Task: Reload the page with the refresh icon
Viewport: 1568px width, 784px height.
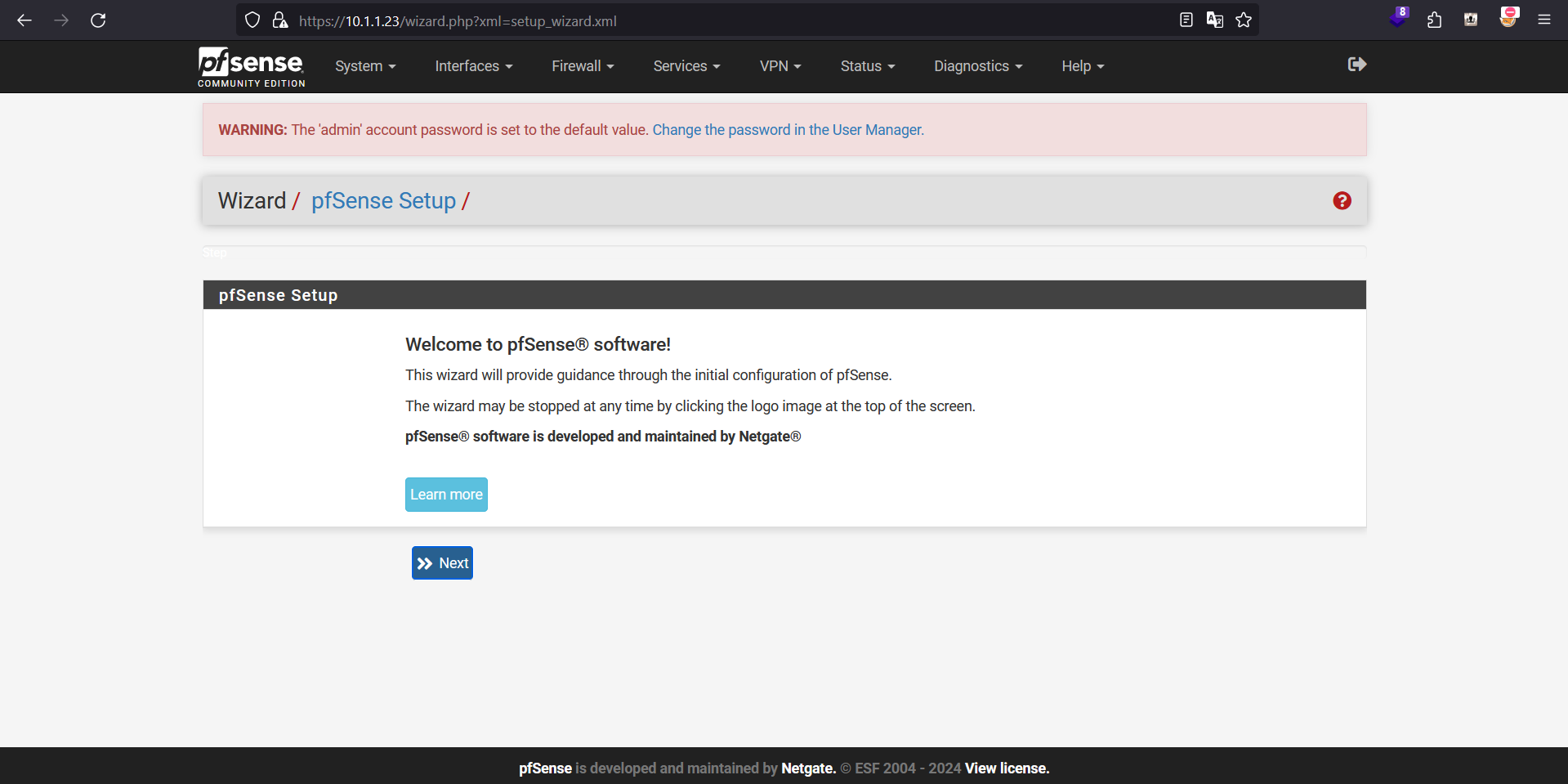Action: coord(98,20)
